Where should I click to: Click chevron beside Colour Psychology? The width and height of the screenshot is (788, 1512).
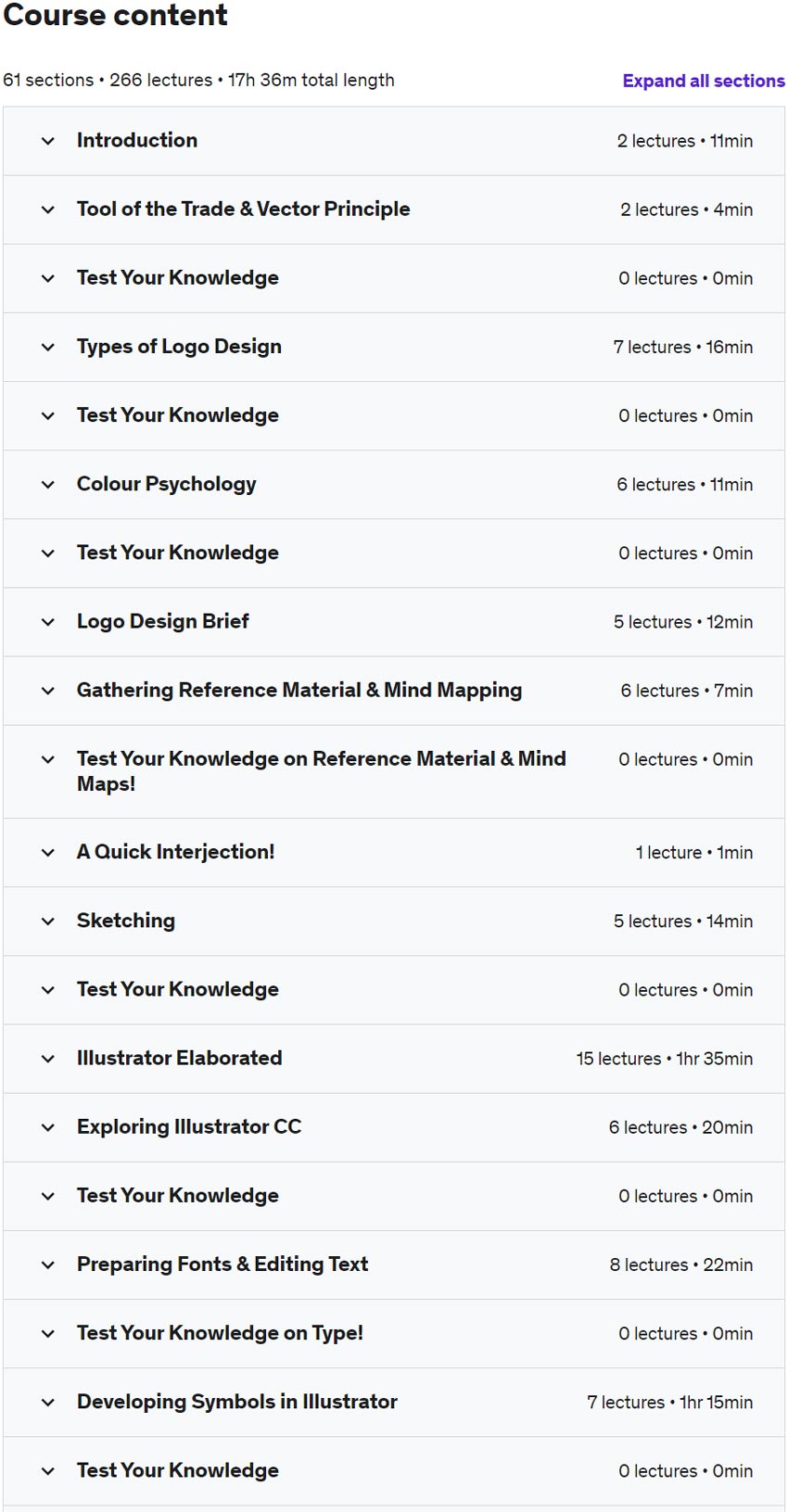[48, 484]
